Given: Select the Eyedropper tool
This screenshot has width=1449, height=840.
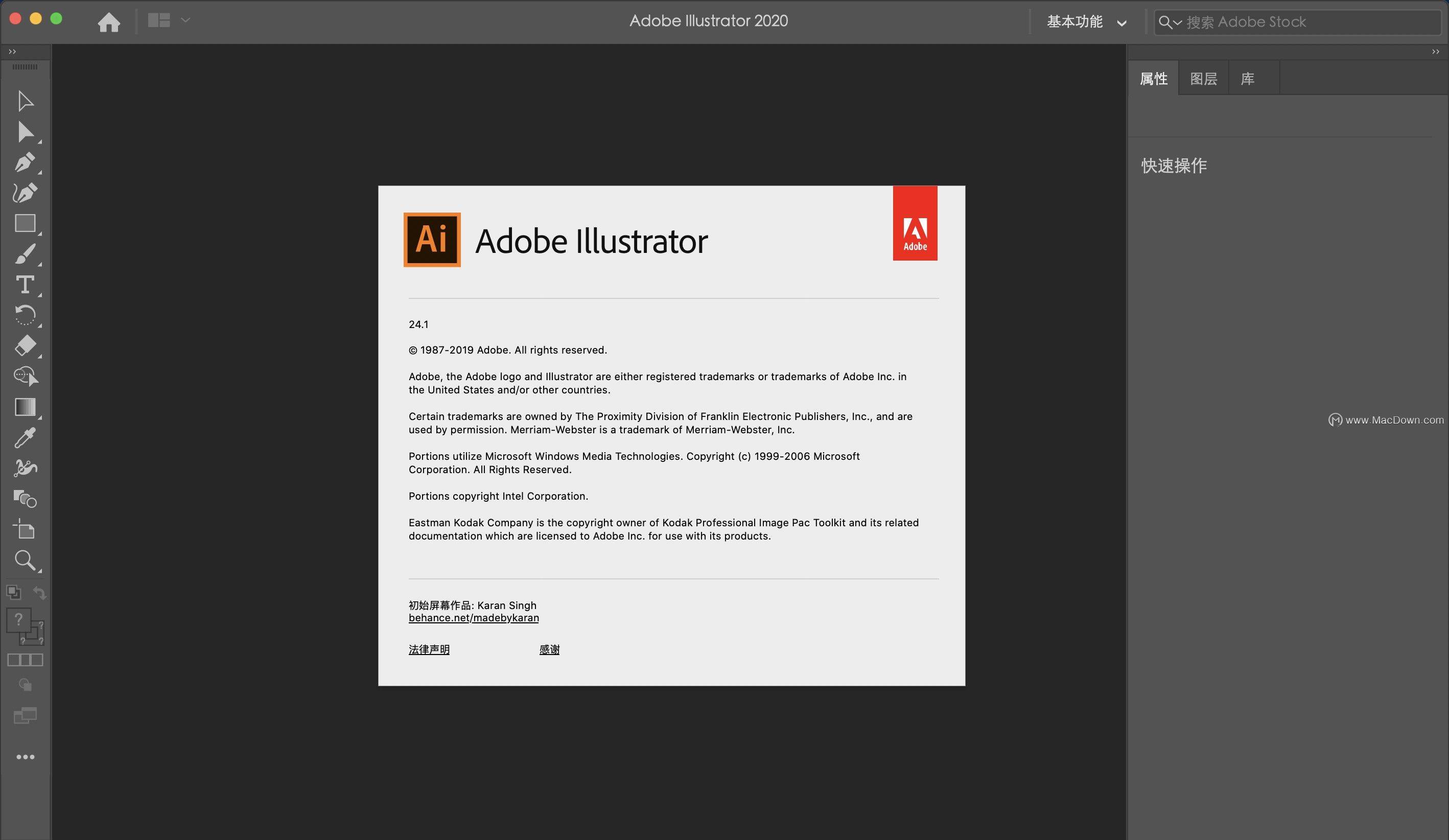Looking at the screenshot, I should (x=26, y=437).
